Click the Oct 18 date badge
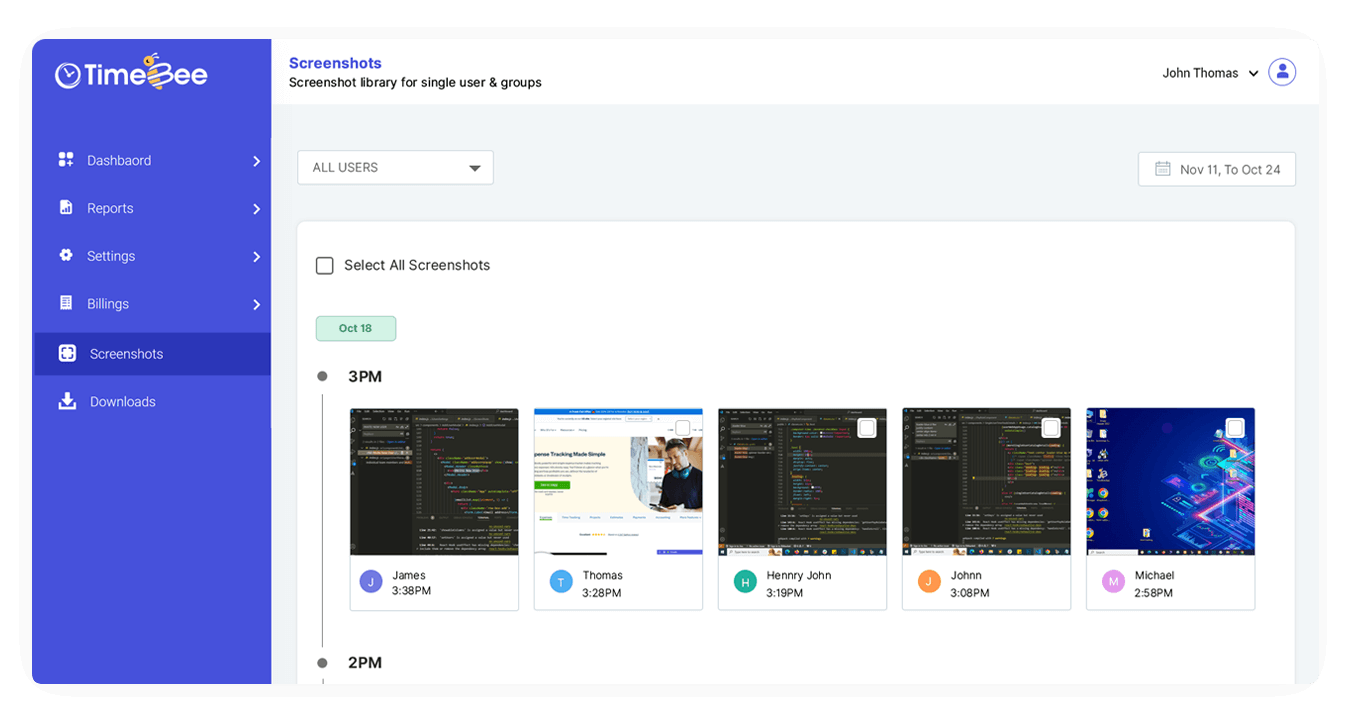 [356, 328]
